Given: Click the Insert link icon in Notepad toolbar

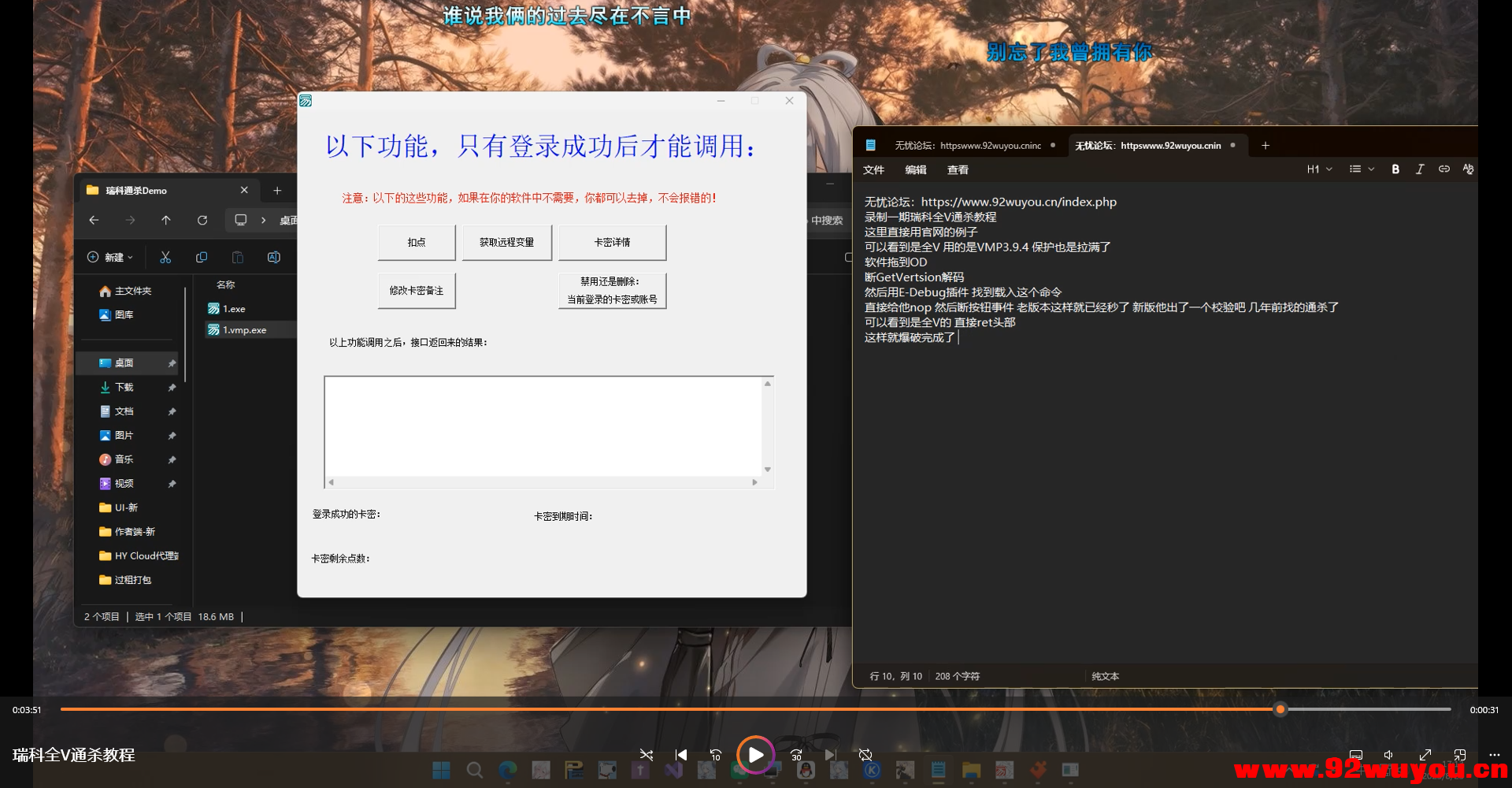Looking at the screenshot, I should (x=1444, y=169).
